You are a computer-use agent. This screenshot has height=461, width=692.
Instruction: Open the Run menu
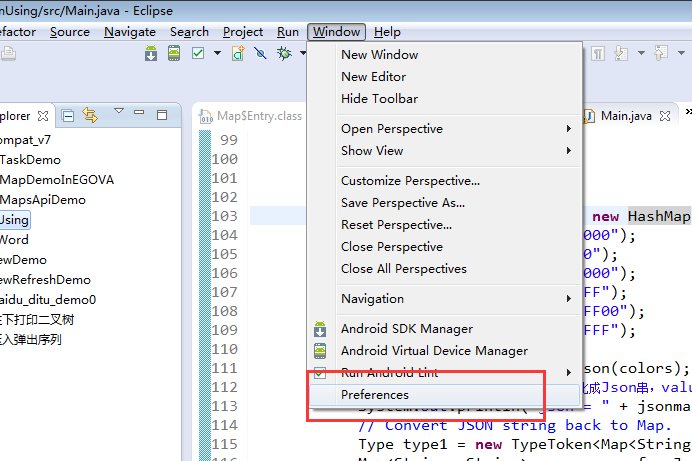point(288,32)
